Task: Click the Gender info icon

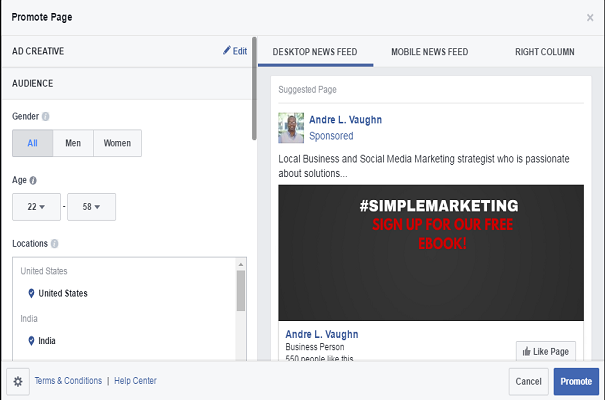Action: coord(46,116)
